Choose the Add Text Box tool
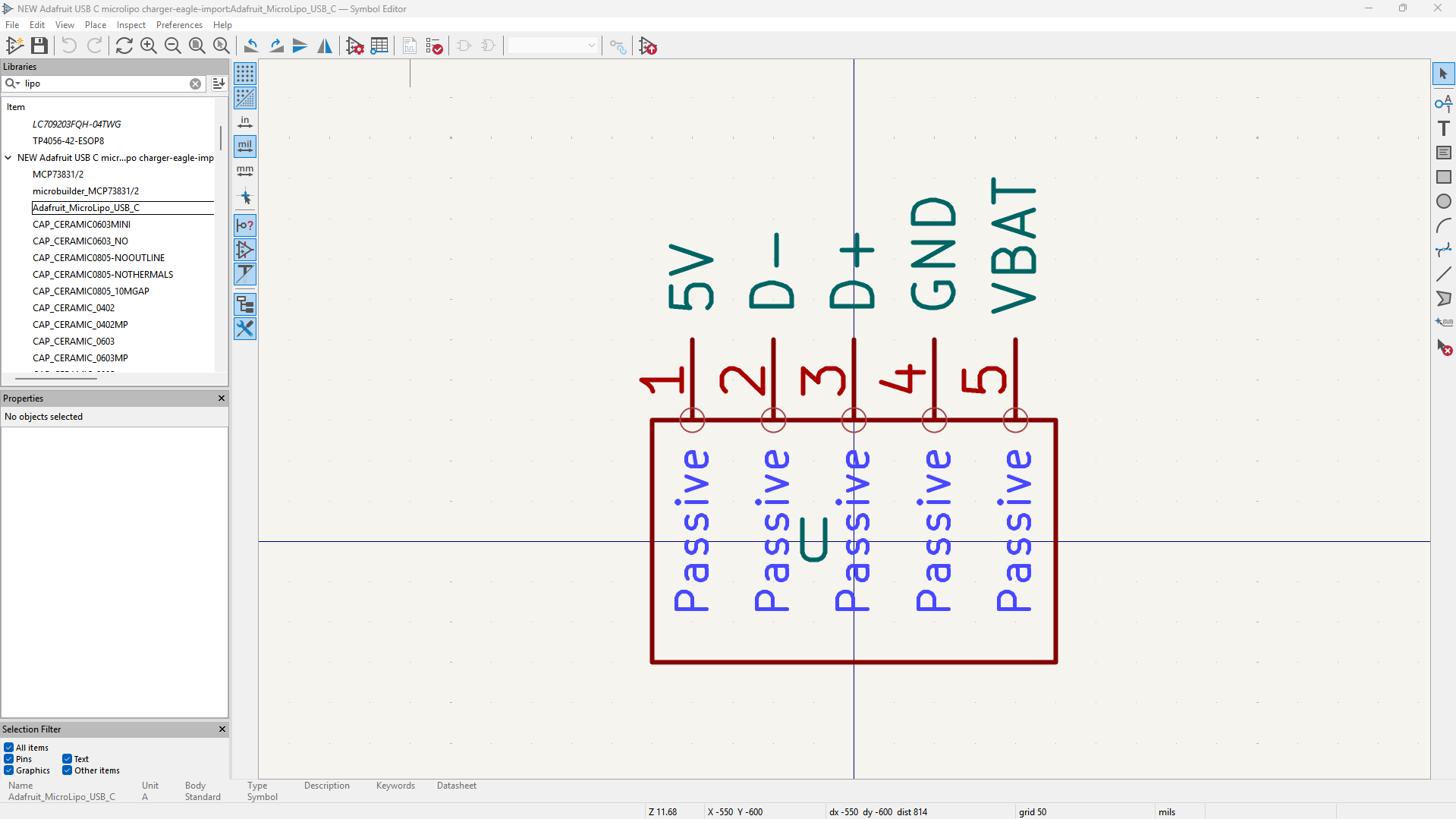Viewport: 1456px width, 819px height. (x=1443, y=153)
